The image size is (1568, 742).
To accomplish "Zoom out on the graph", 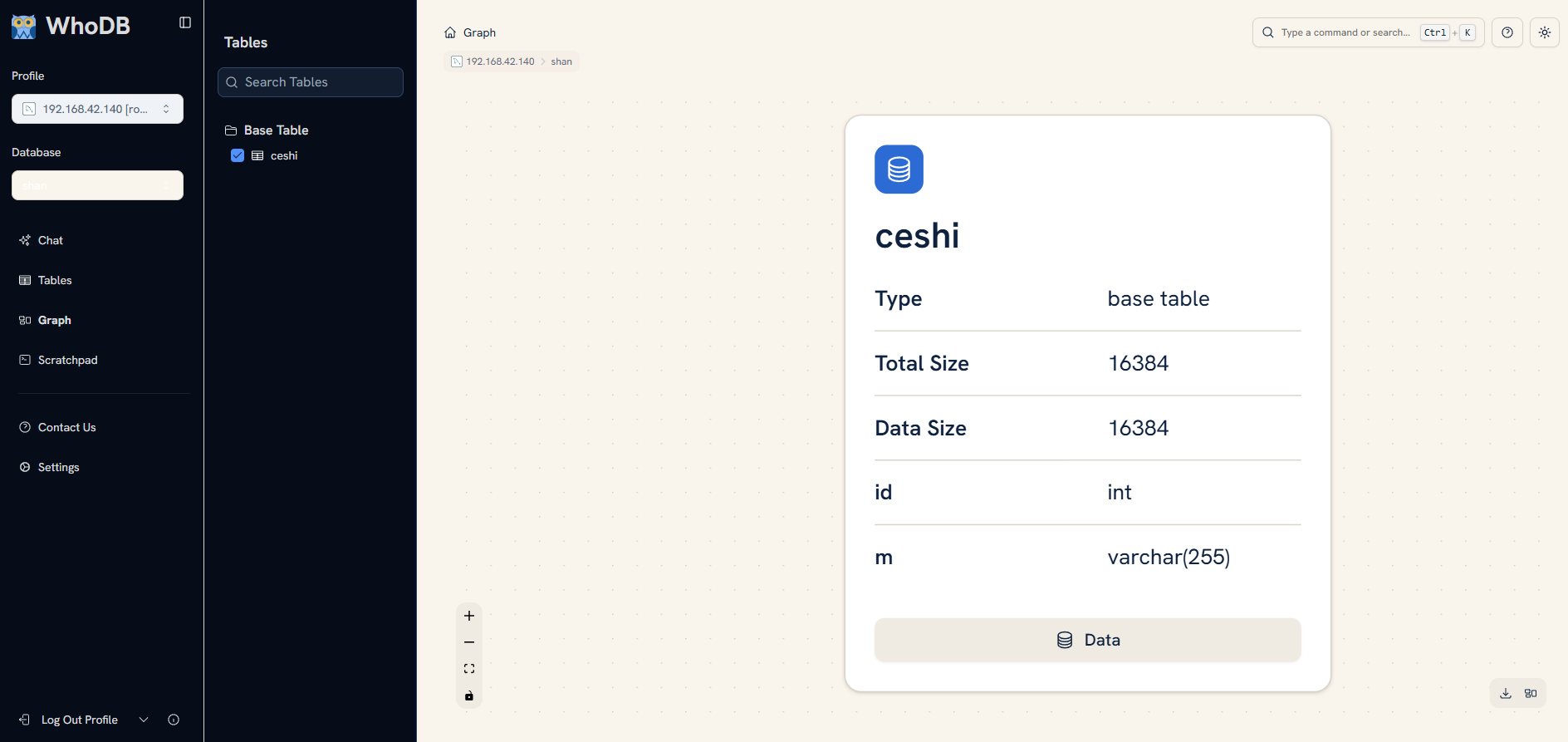I will tap(469, 642).
